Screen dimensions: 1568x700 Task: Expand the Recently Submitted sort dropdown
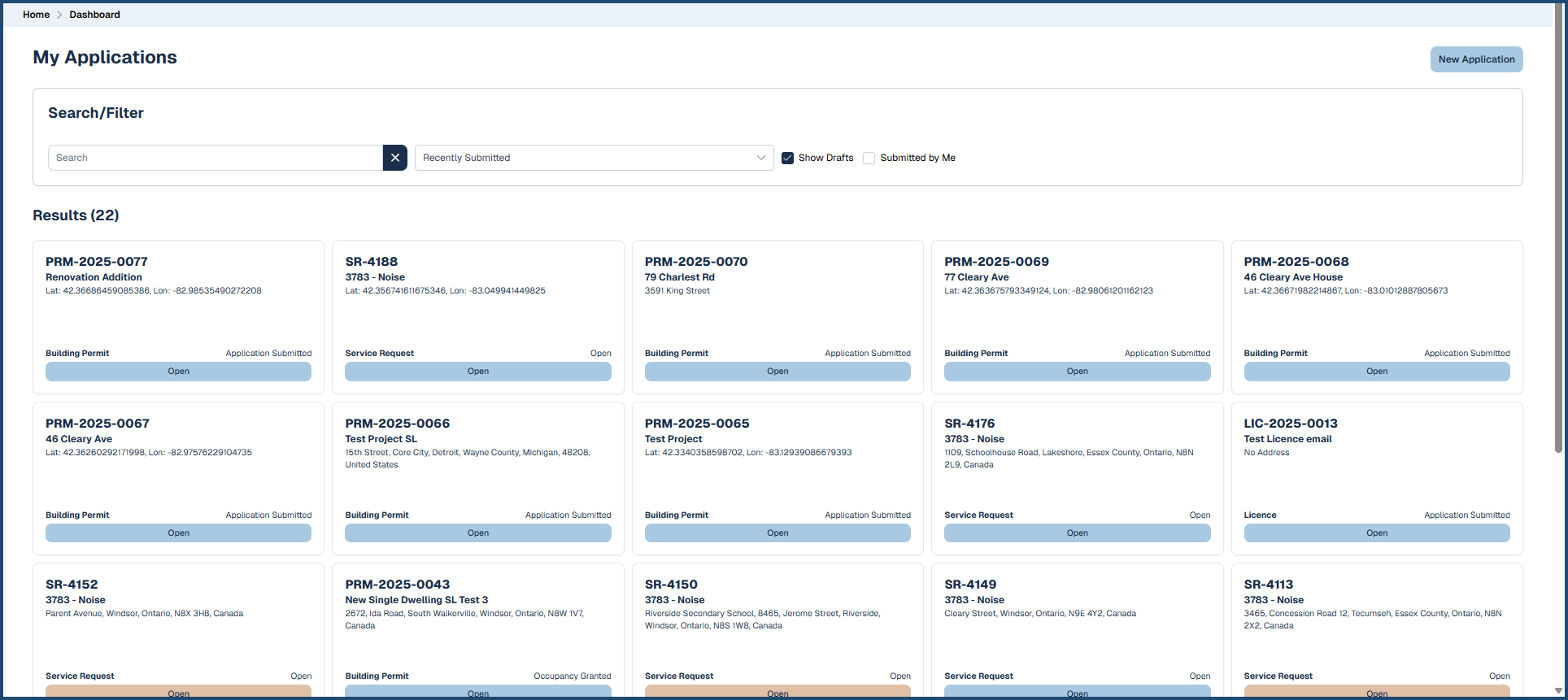tap(593, 158)
